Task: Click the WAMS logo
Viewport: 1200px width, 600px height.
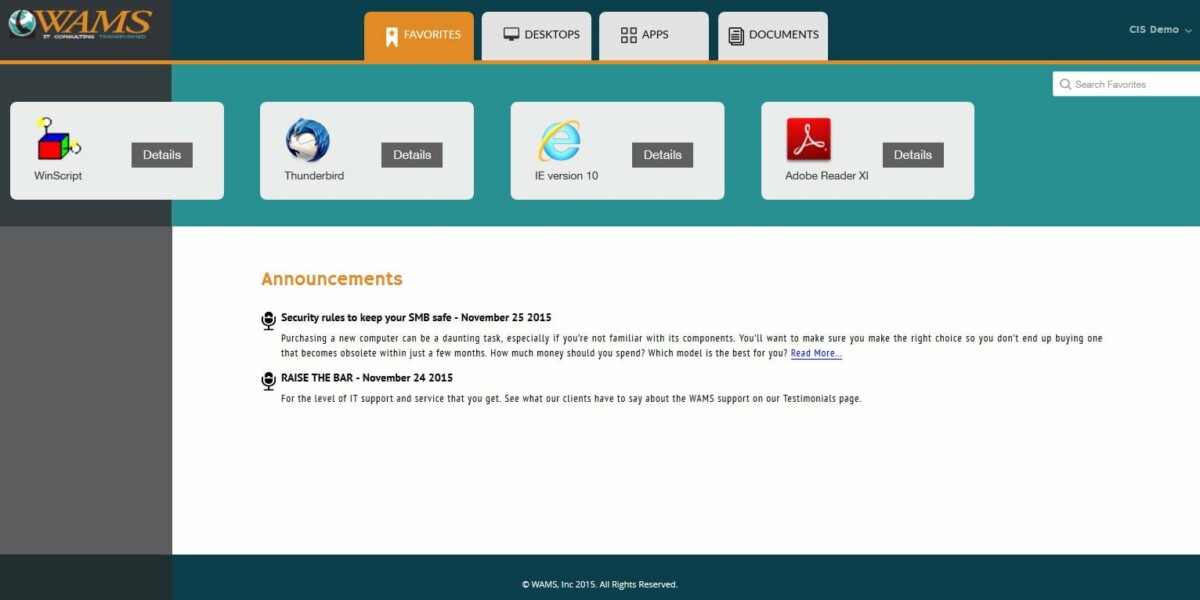Action: (x=81, y=24)
